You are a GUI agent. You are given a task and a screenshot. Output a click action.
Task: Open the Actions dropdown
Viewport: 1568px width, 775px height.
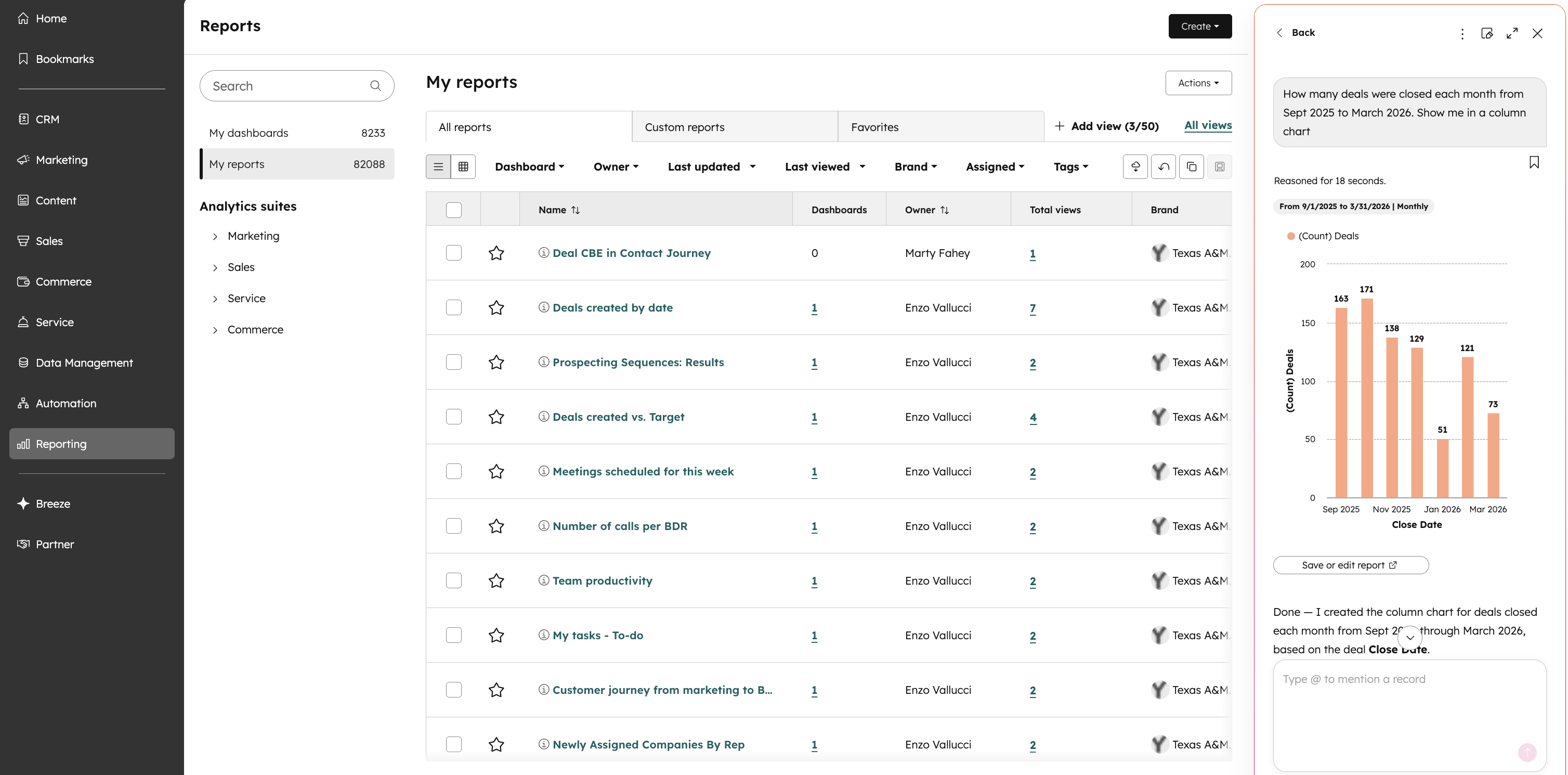click(1198, 83)
